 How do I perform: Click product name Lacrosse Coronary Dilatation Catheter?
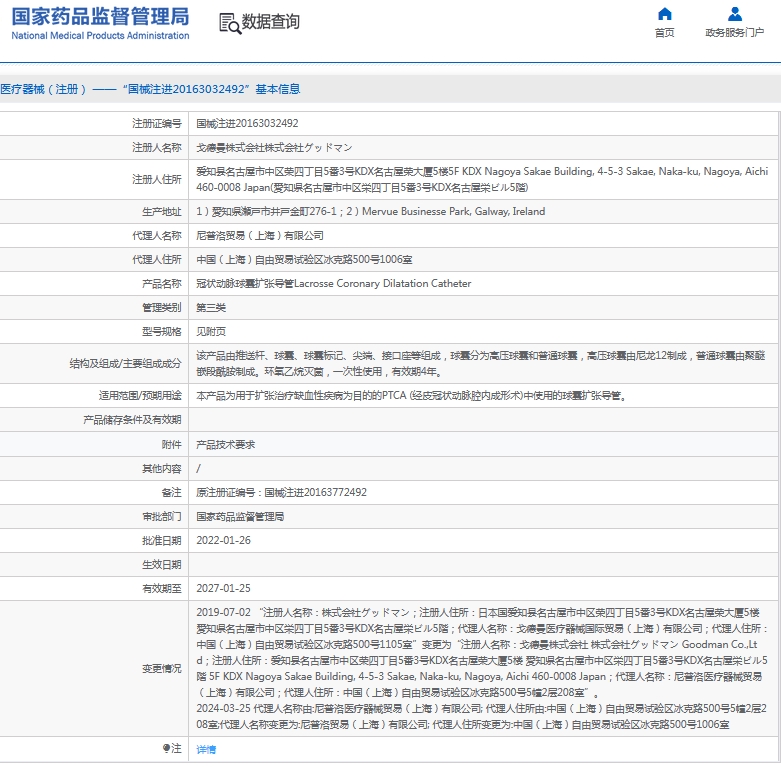[334, 284]
